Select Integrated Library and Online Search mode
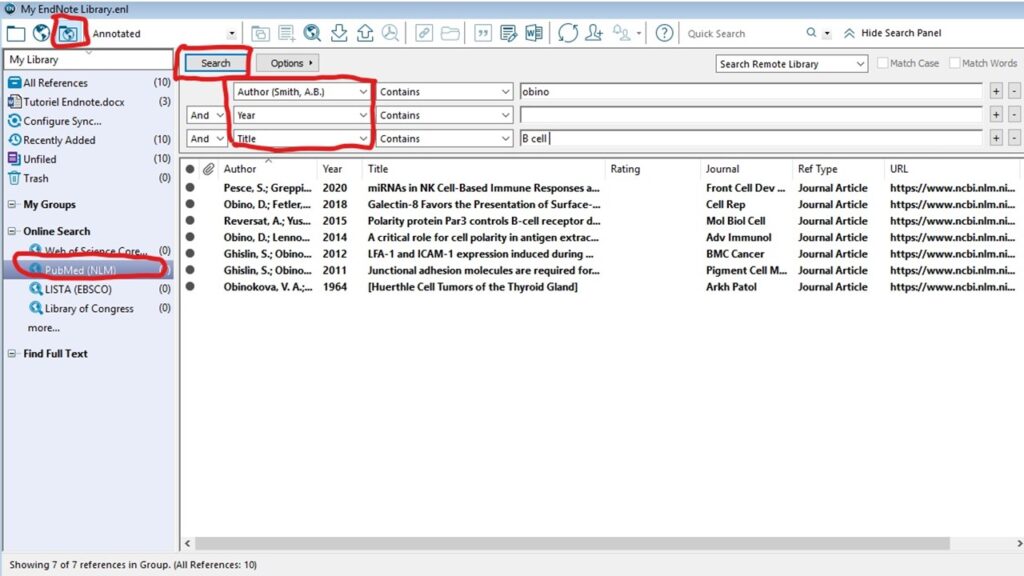This screenshot has width=1024, height=576. pyautogui.click(x=68, y=33)
